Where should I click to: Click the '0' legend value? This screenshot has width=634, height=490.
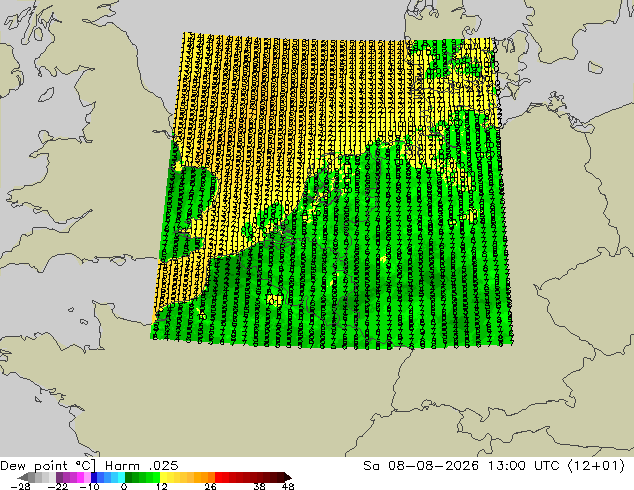coord(124,486)
